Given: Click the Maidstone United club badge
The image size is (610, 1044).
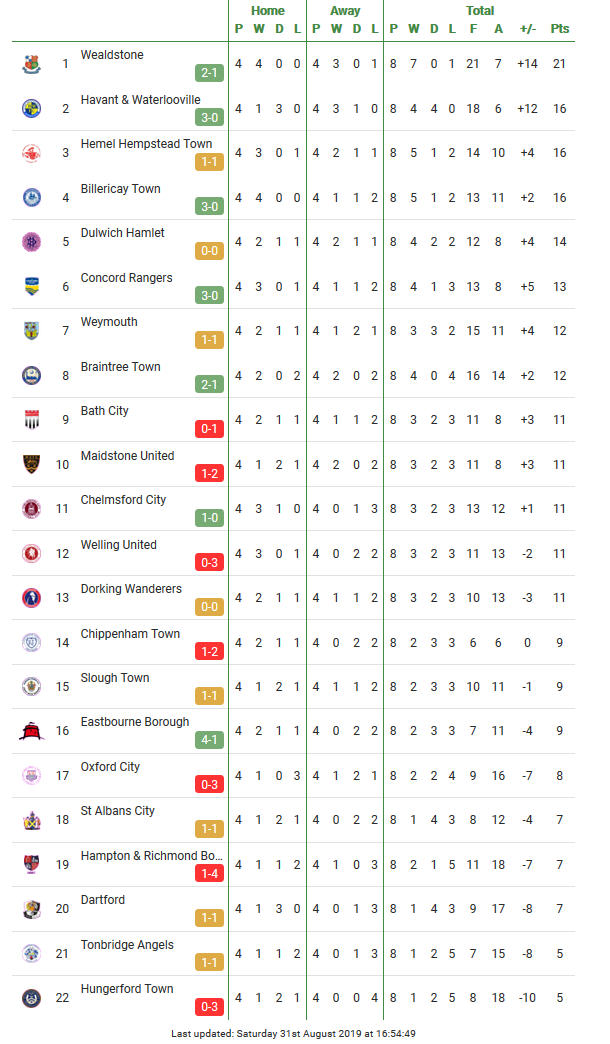Looking at the screenshot, I should point(31,464).
